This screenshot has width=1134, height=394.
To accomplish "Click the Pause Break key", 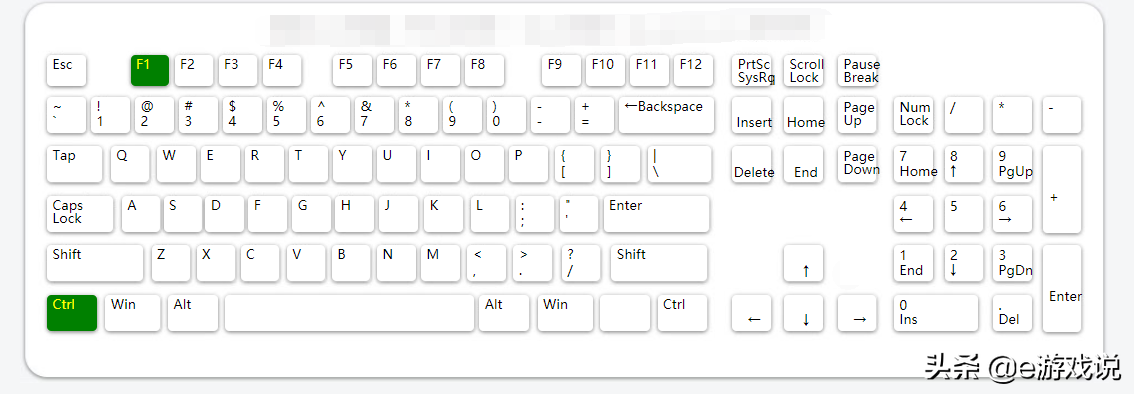I will pos(857,70).
